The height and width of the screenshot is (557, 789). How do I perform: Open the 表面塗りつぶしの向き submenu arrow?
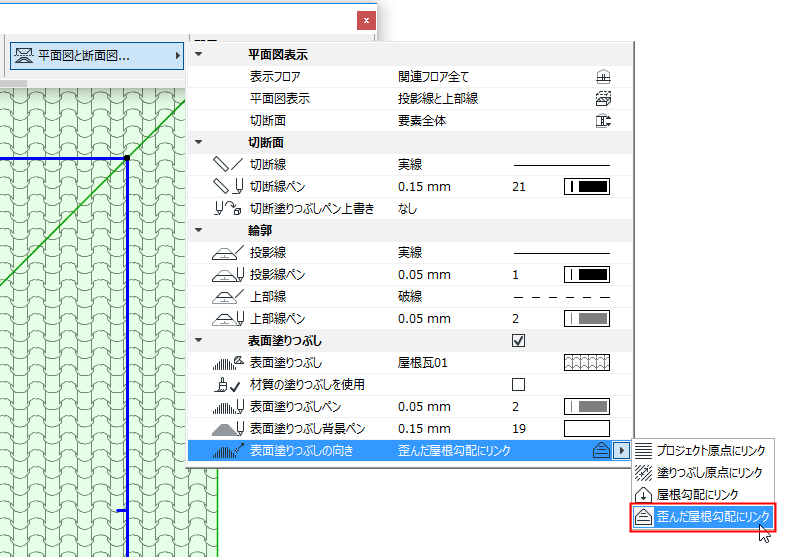click(x=621, y=450)
